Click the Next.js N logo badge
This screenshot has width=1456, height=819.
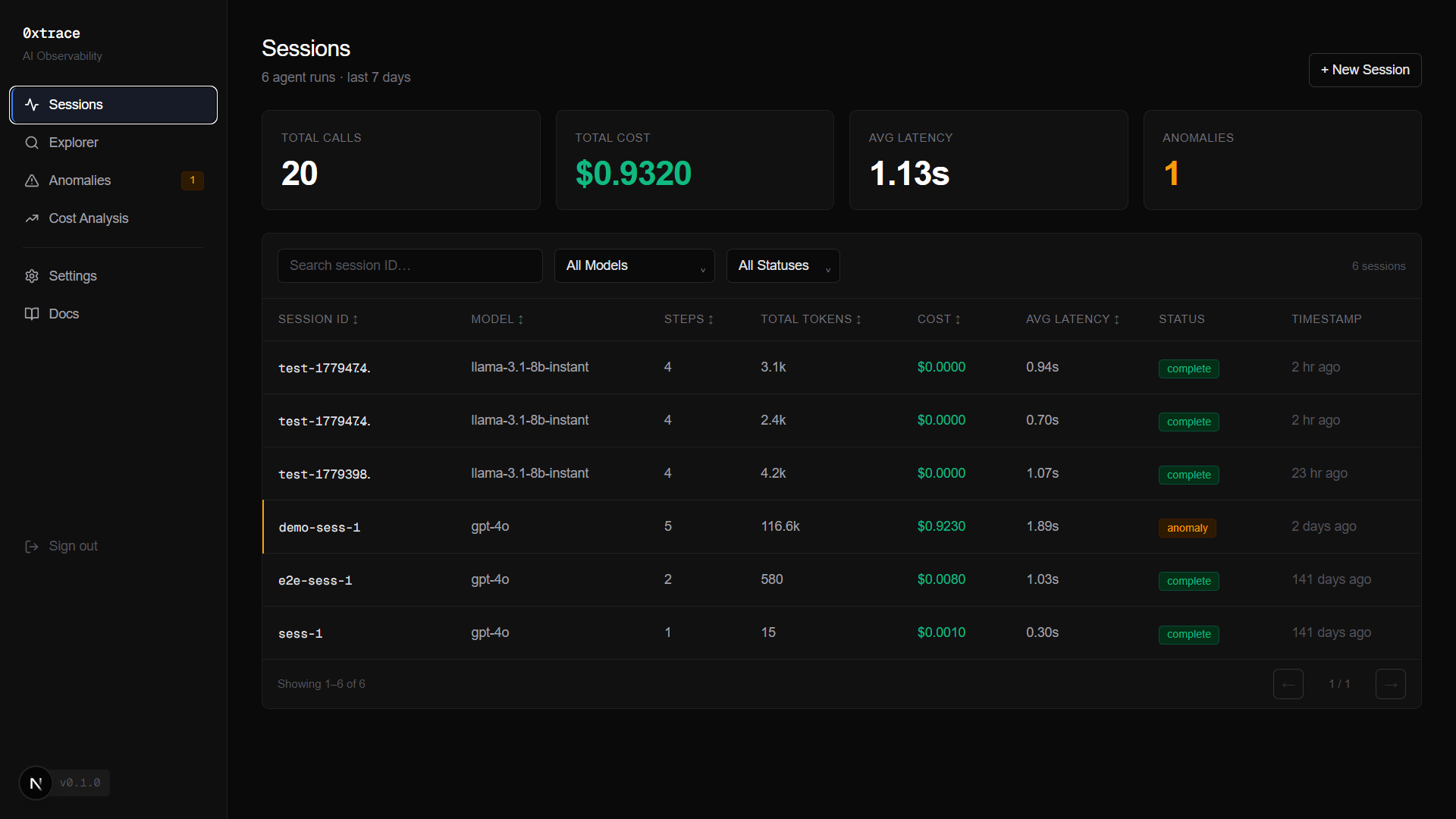(36, 783)
